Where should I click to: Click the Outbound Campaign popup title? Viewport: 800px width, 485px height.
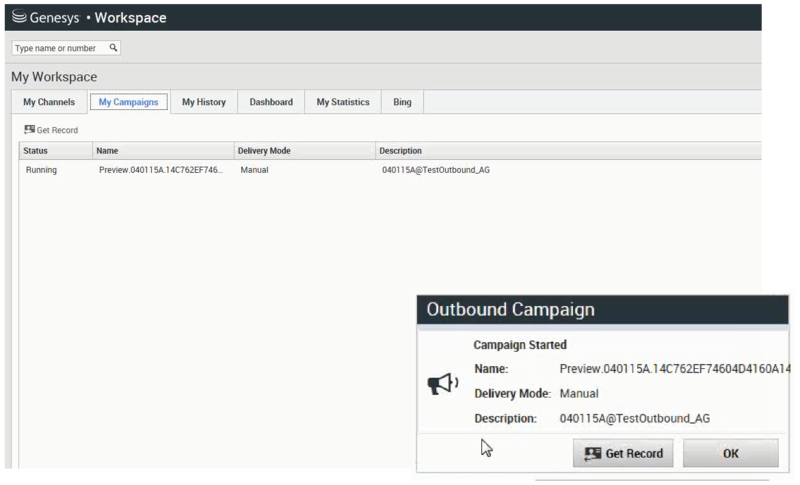[x=511, y=309]
